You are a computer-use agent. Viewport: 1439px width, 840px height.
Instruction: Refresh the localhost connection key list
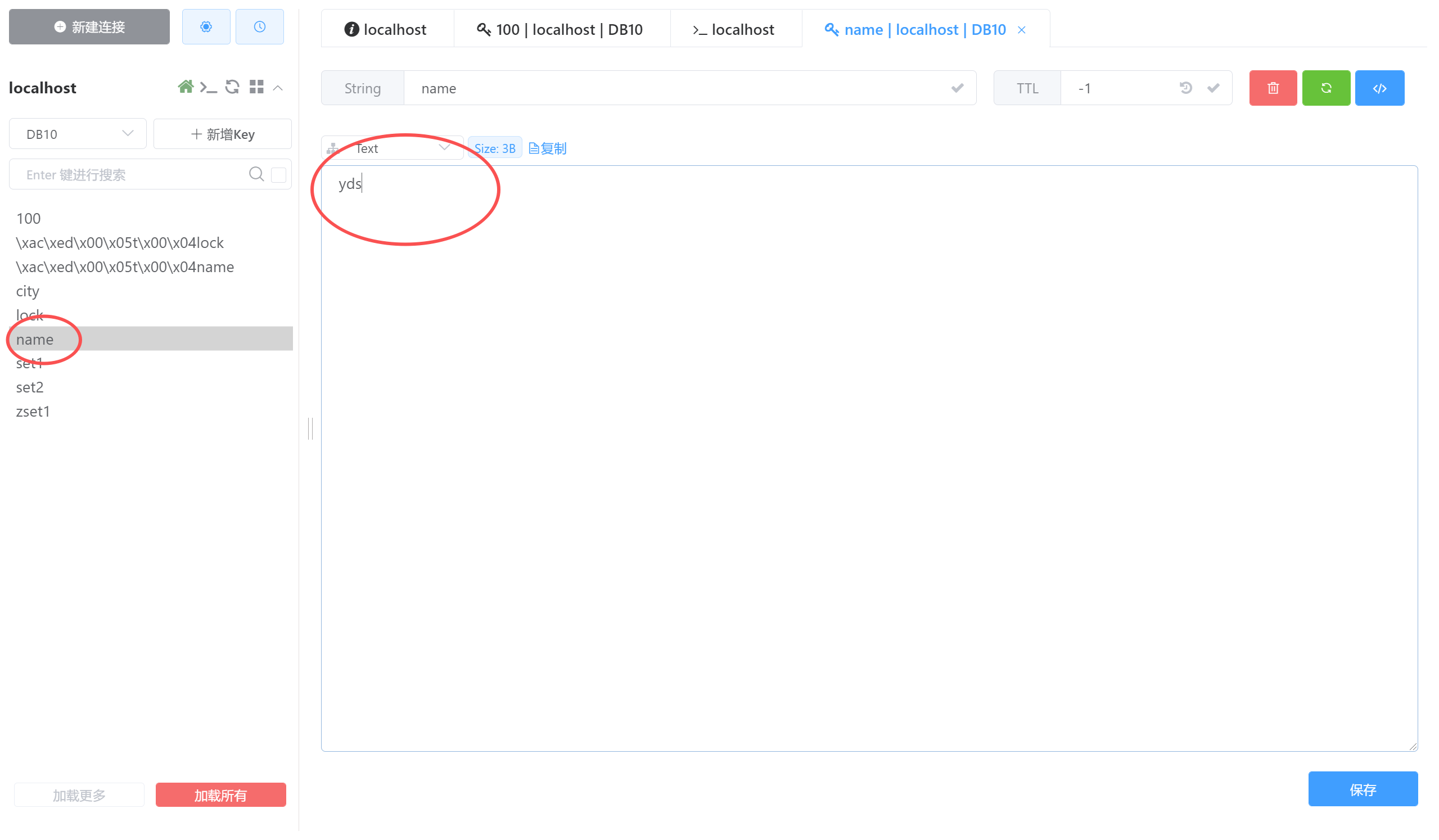click(232, 87)
